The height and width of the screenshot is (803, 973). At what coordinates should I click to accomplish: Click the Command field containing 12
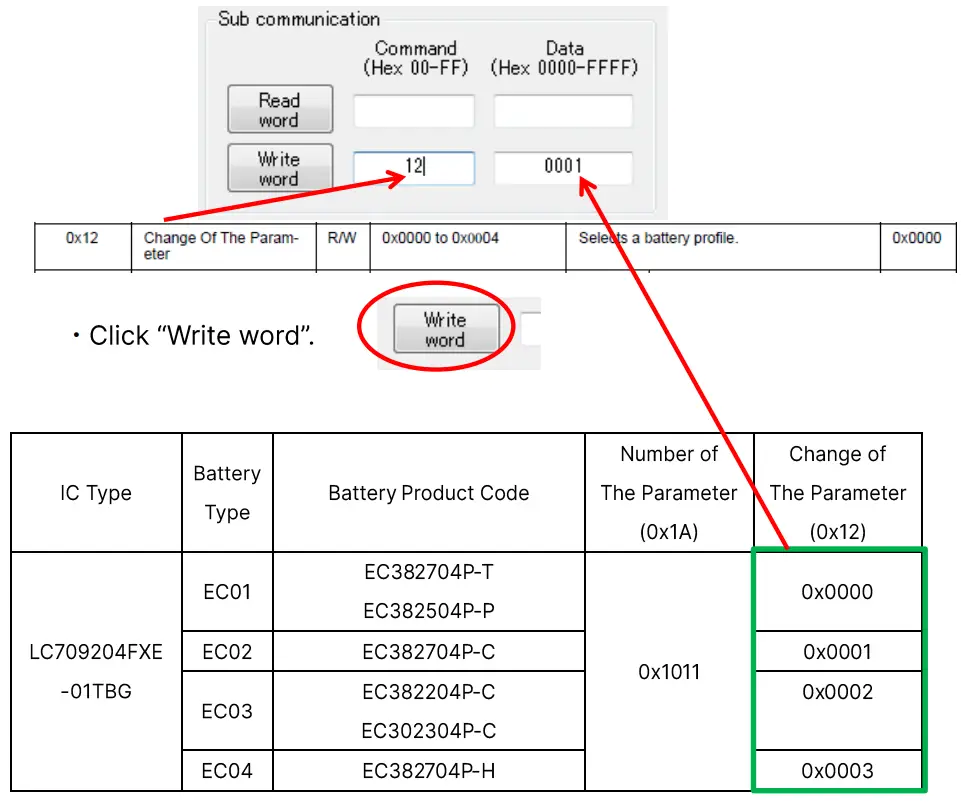(x=413, y=168)
